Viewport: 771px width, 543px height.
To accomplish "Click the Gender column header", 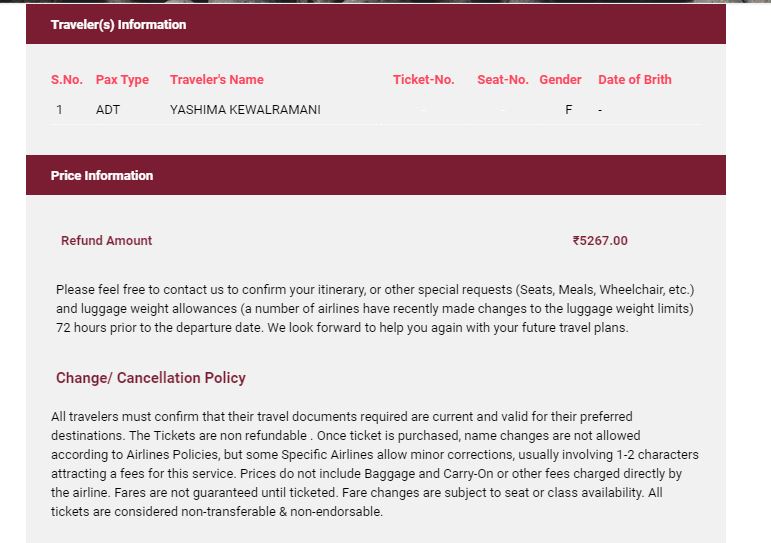I will (x=560, y=80).
